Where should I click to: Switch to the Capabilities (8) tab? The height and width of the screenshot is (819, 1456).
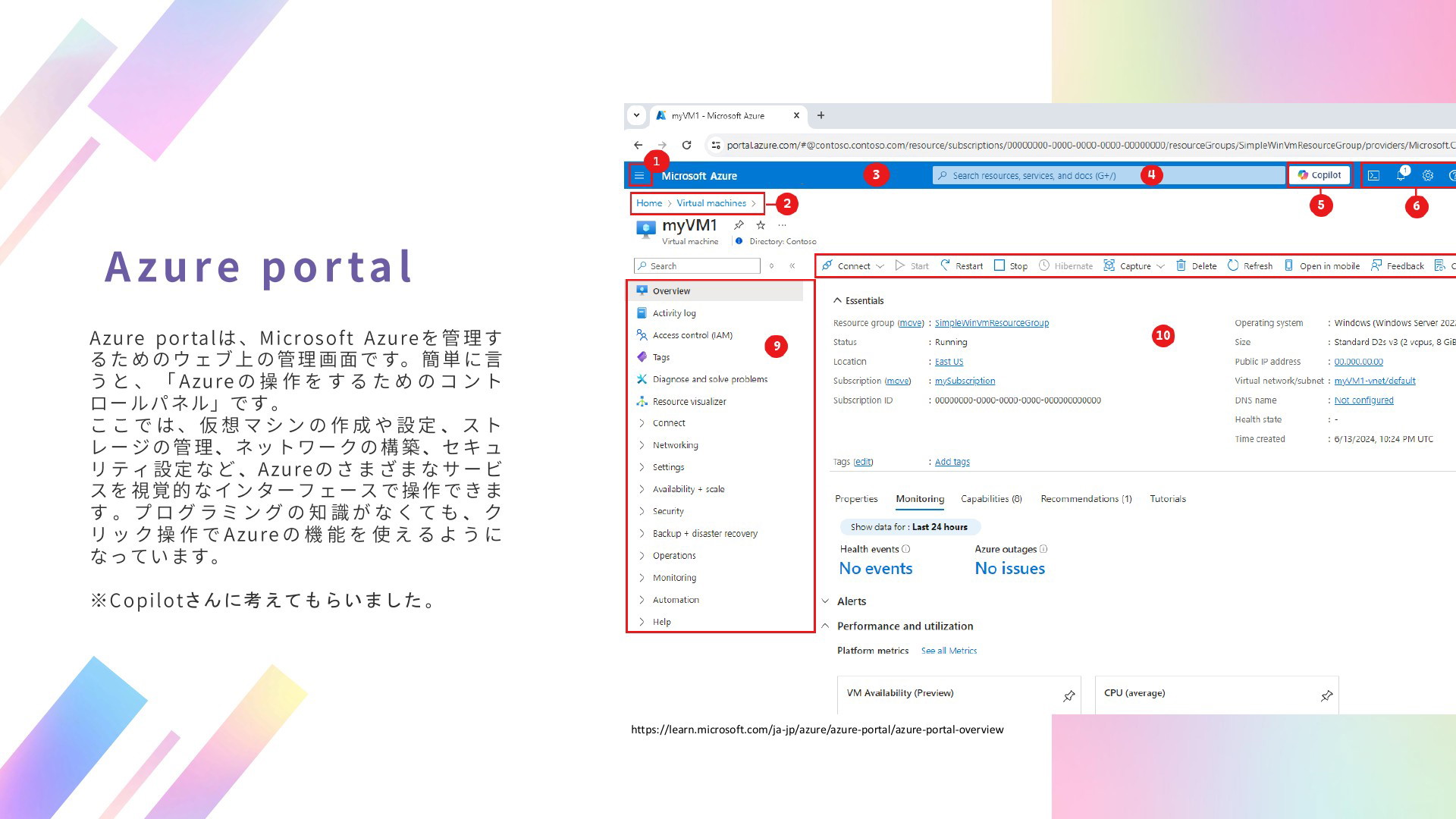pyautogui.click(x=991, y=499)
